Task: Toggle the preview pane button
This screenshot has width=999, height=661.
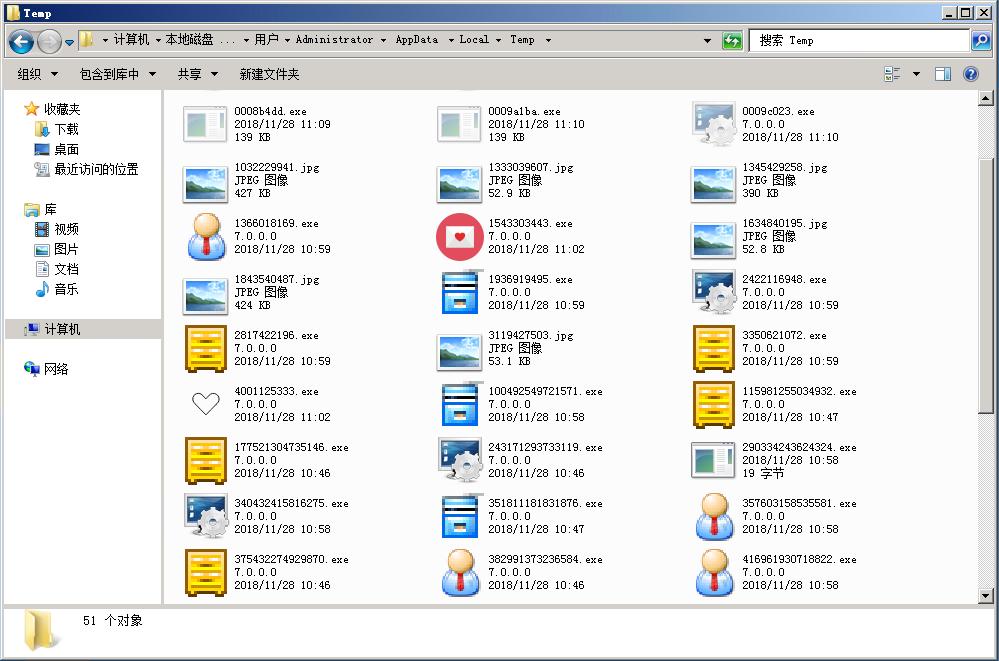Action: [942, 74]
